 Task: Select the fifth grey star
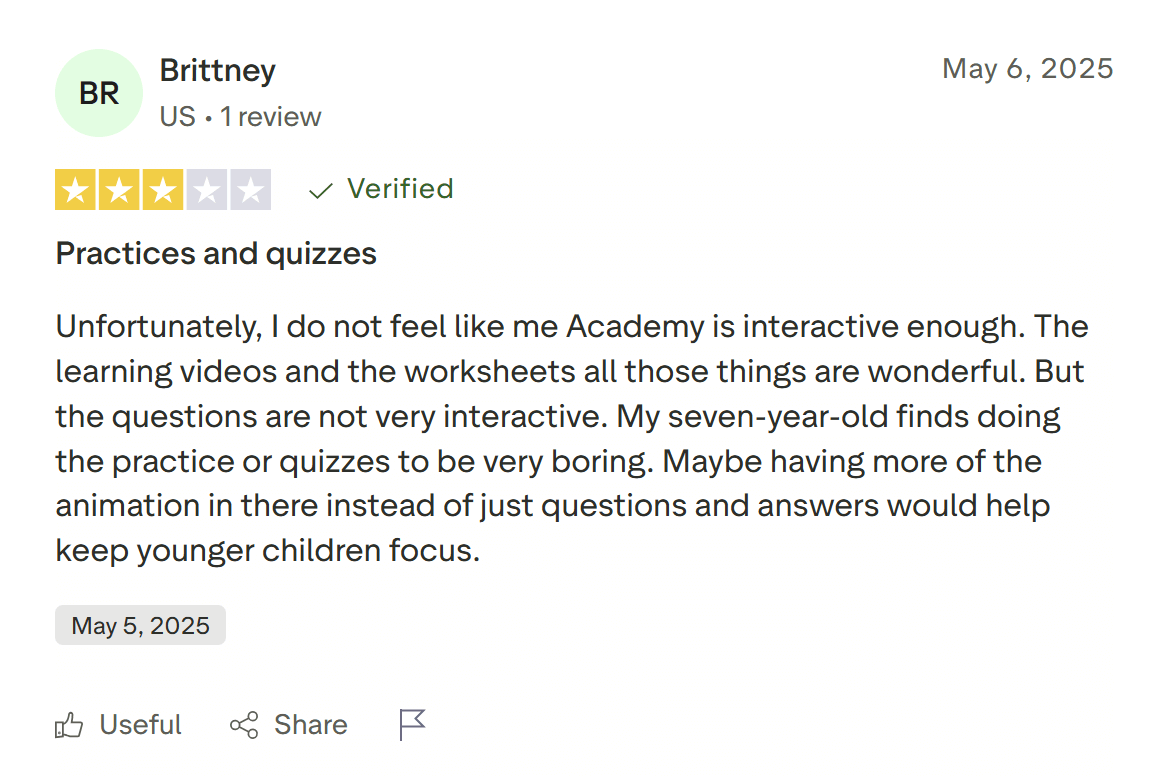coord(249,189)
